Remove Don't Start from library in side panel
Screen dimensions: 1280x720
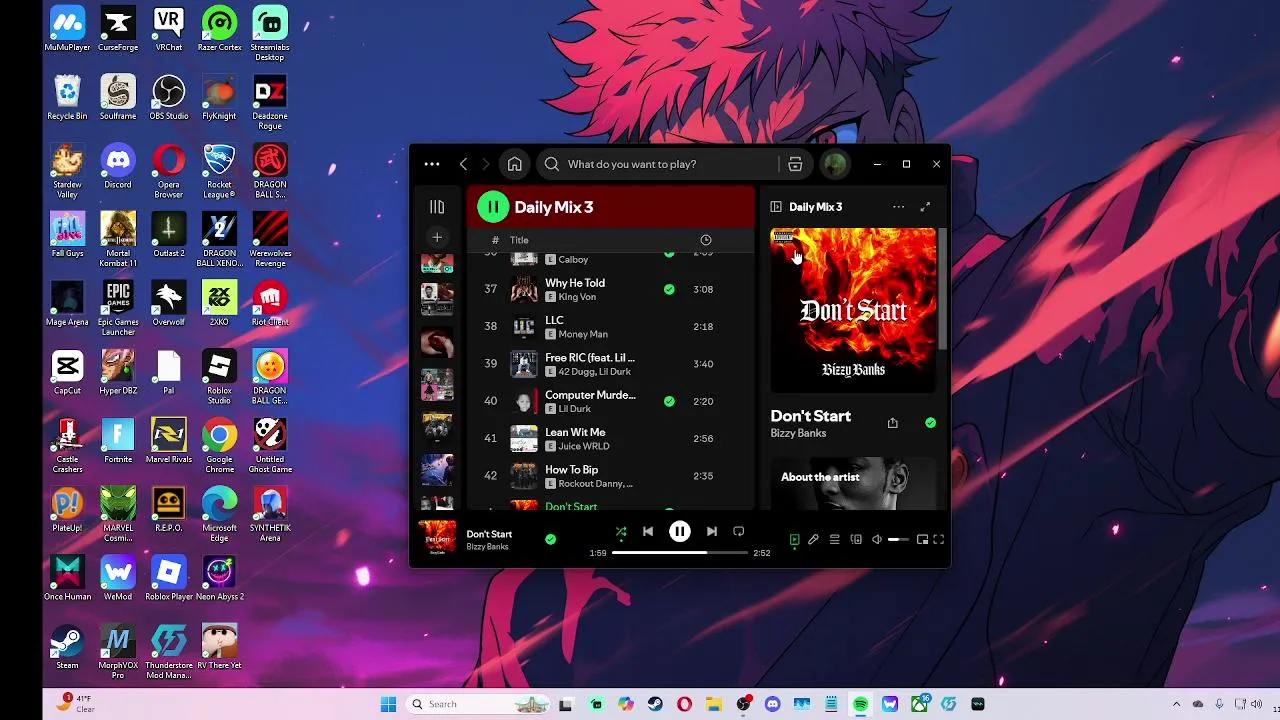[x=930, y=423]
